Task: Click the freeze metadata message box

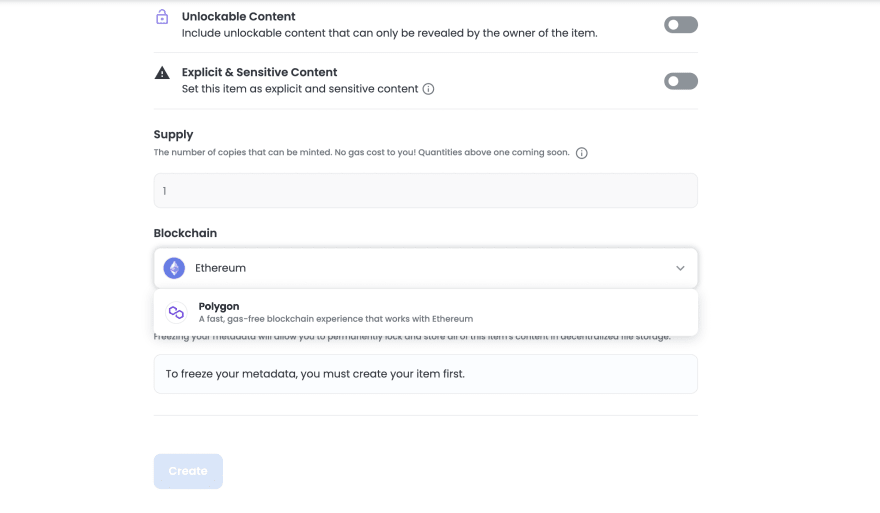Action: click(x=425, y=374)
